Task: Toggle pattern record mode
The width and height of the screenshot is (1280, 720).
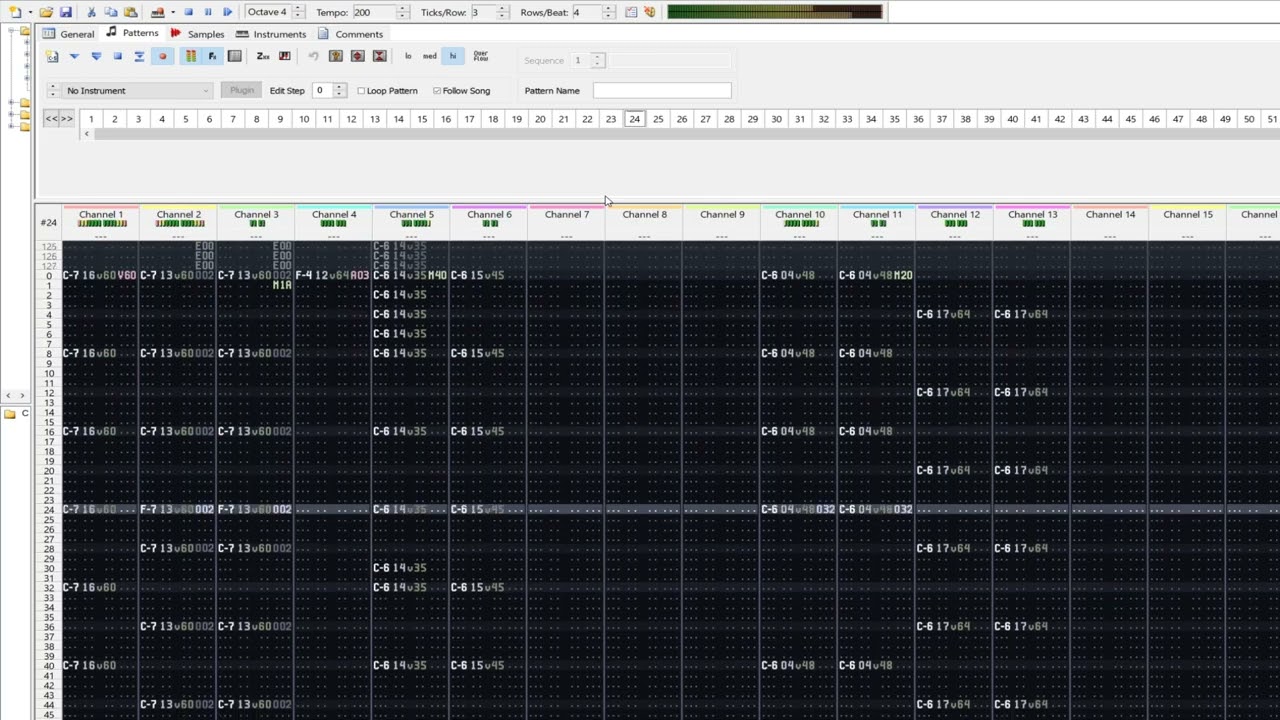Action: 162,56
